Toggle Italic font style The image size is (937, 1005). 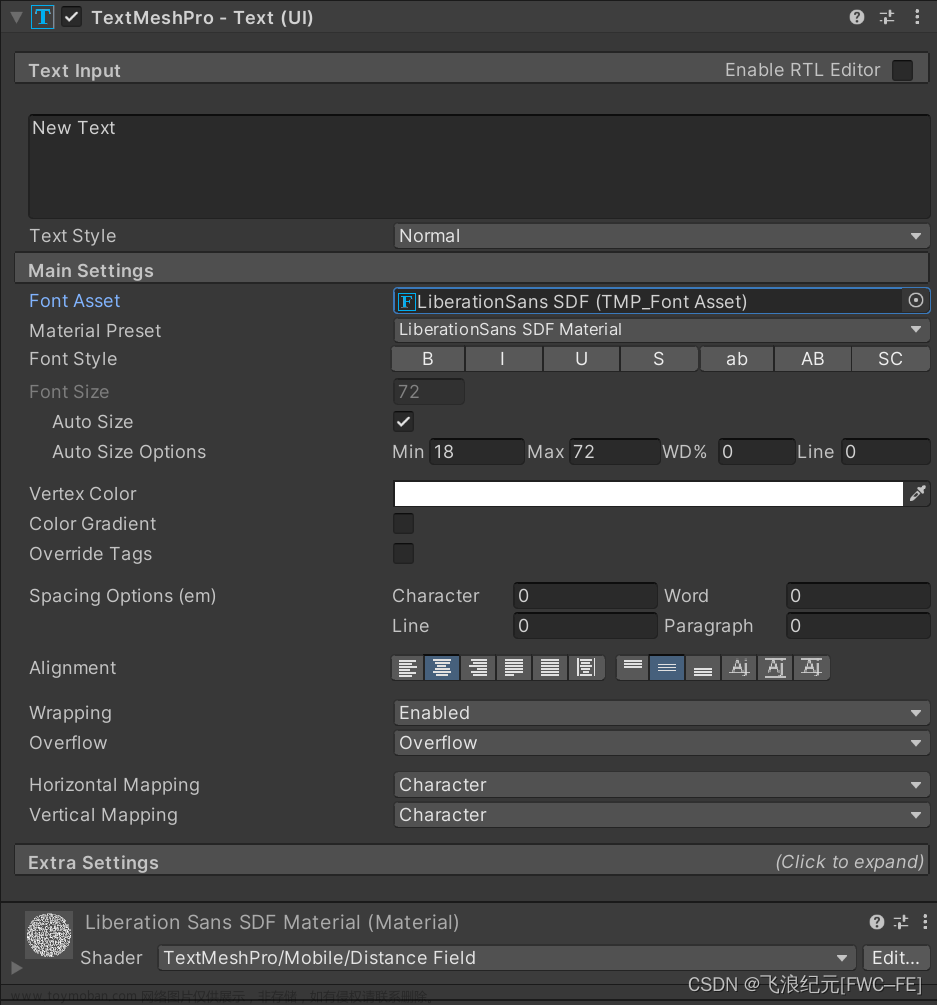pyautogui.click(x=504, y=359)
